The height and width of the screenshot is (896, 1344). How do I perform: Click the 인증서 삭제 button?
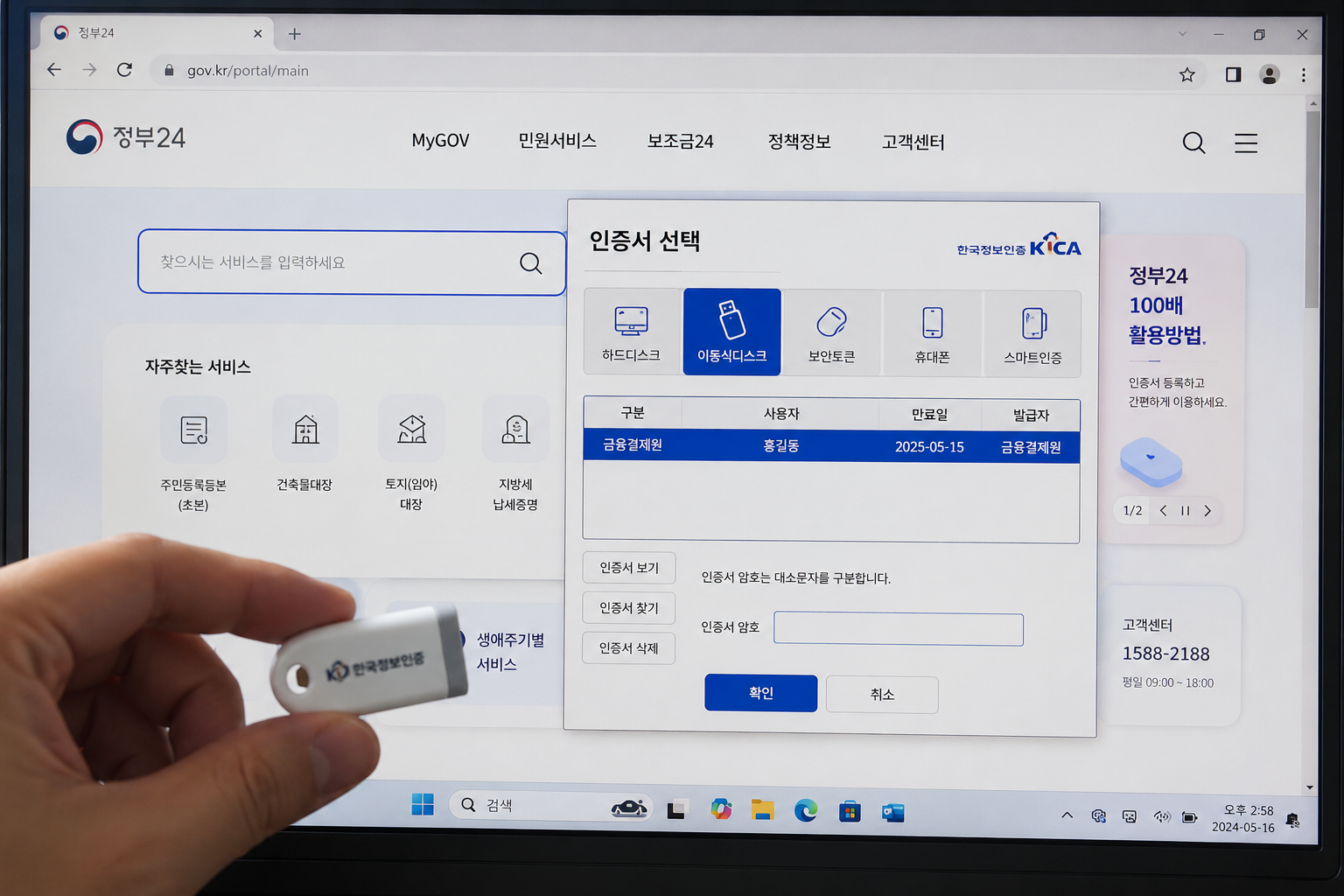pos(629,648)
